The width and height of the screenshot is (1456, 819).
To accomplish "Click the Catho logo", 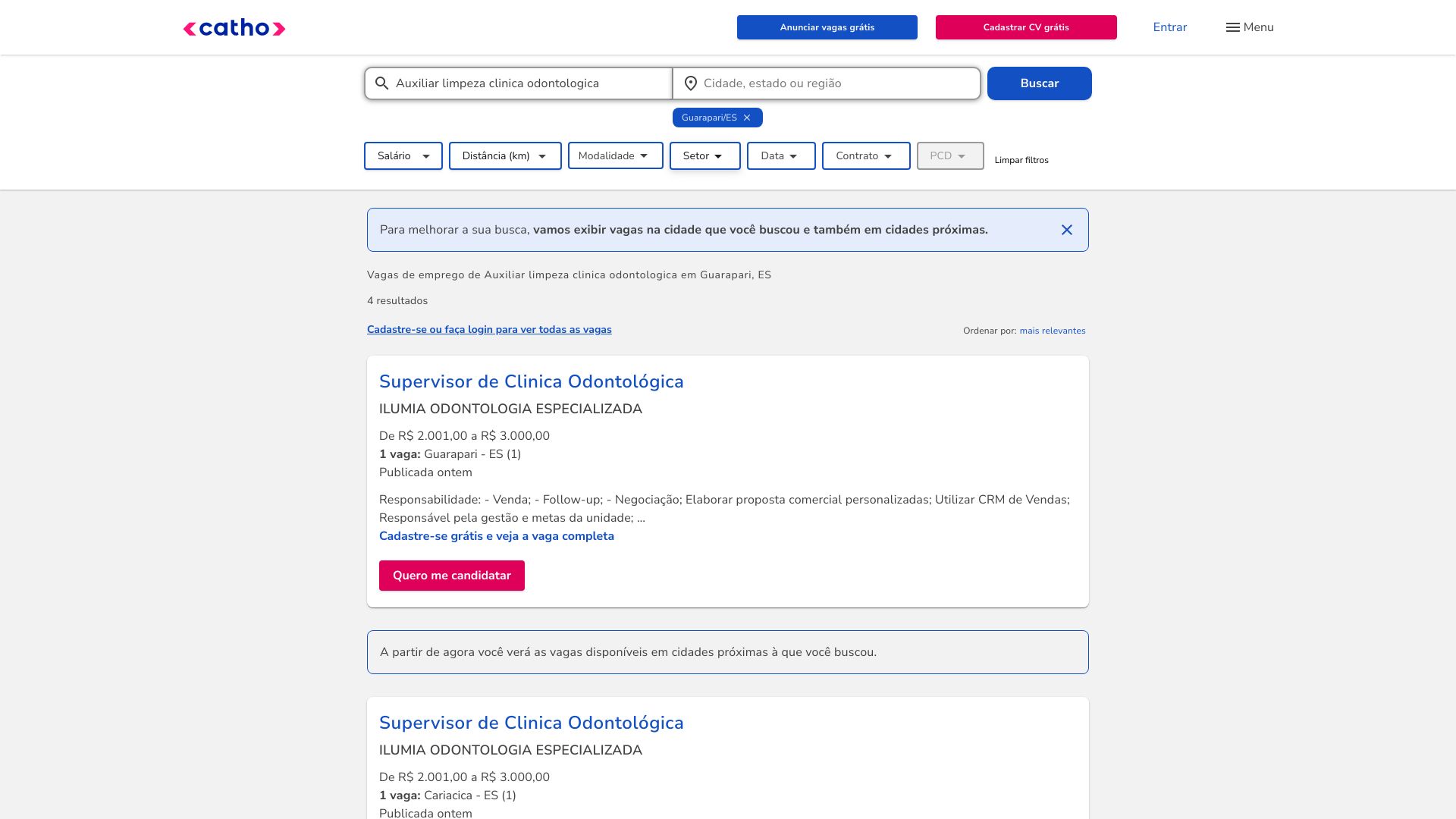I will point(234,28).
